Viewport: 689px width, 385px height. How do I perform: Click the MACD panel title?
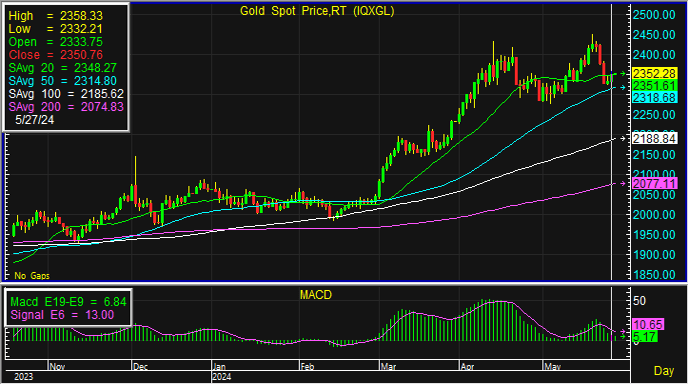point(315,295)
